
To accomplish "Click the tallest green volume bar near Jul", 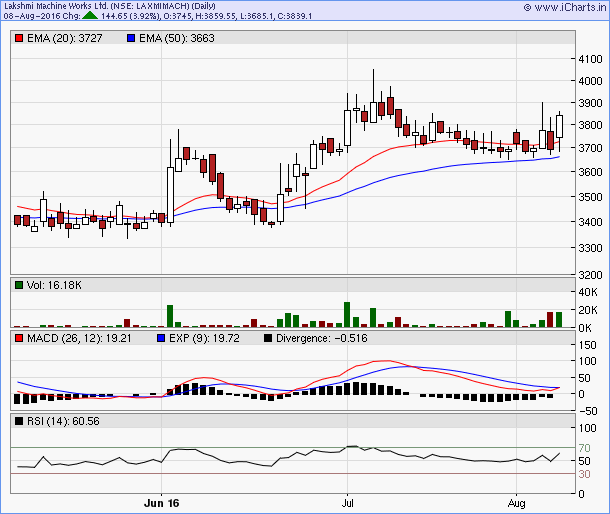I will 347,314.
